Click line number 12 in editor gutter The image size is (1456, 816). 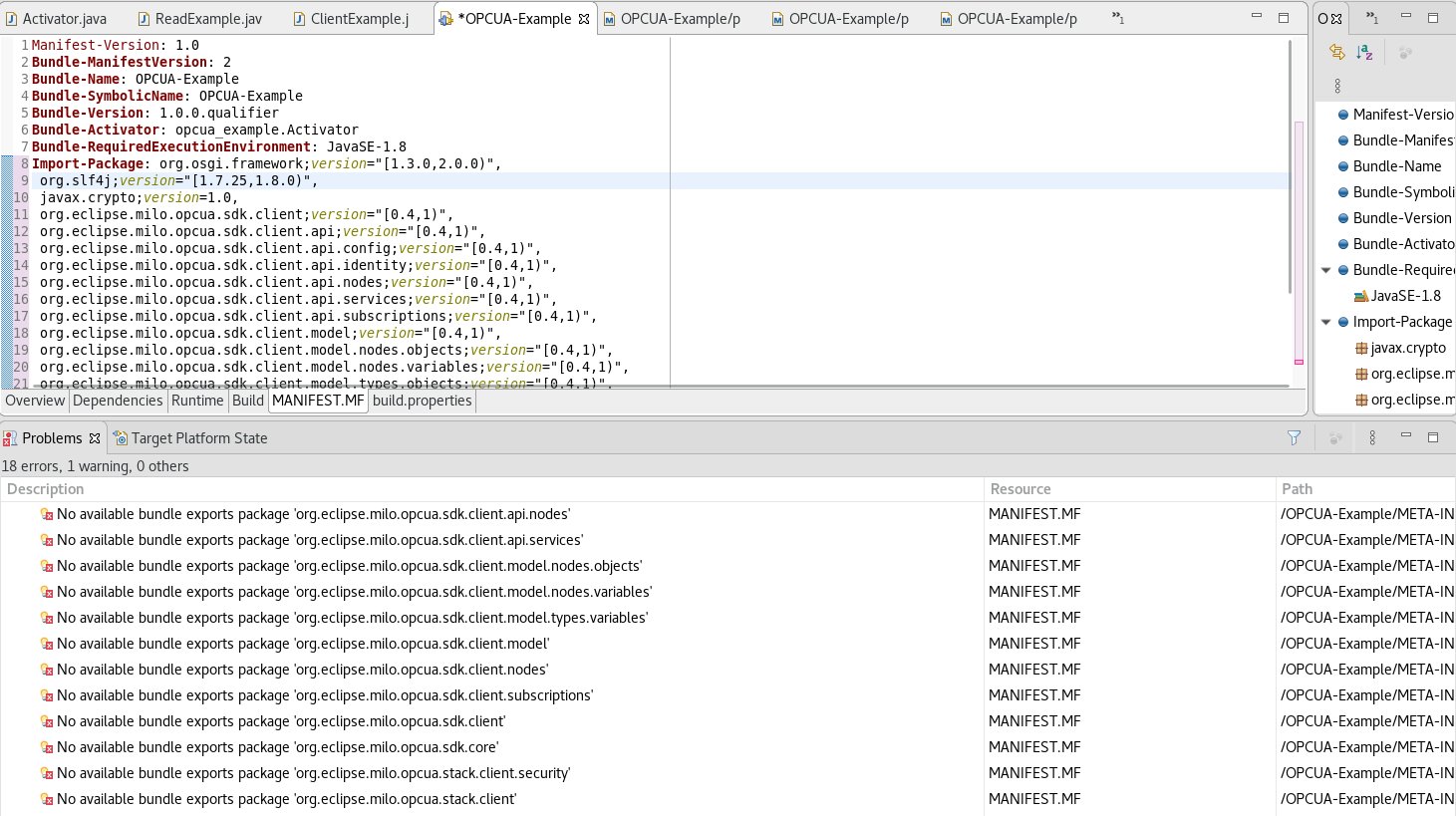(21, 231)
